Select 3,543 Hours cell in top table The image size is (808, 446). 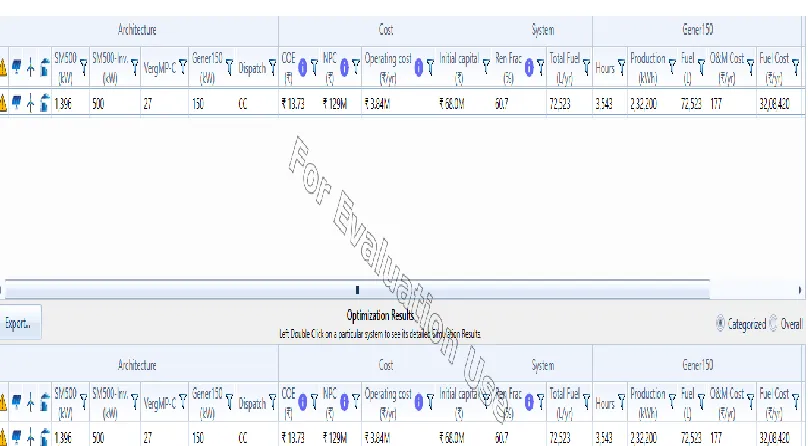tap(604, 104)
